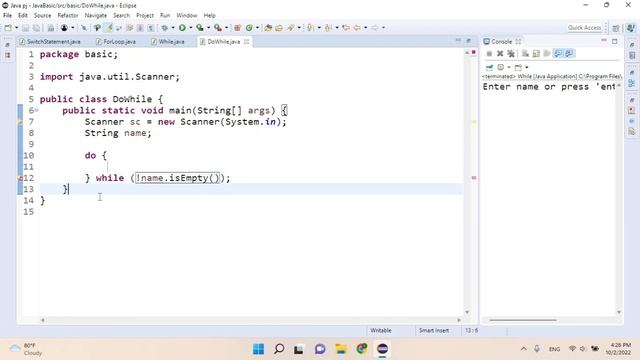640x360 pixels.
Task: Switch to ForLoop.java editor tab
Action: (116, 42)
